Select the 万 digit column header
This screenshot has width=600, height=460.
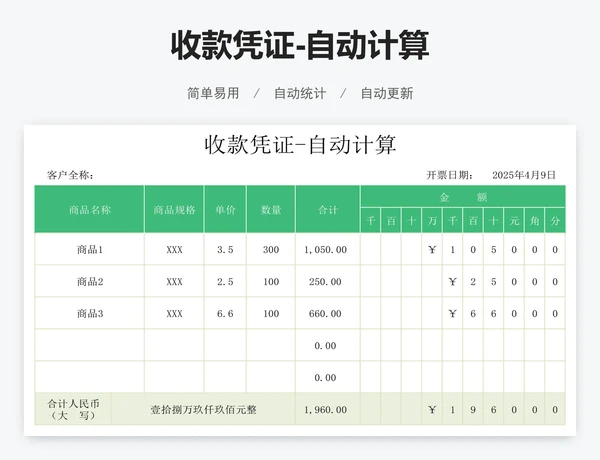point(432,221)
